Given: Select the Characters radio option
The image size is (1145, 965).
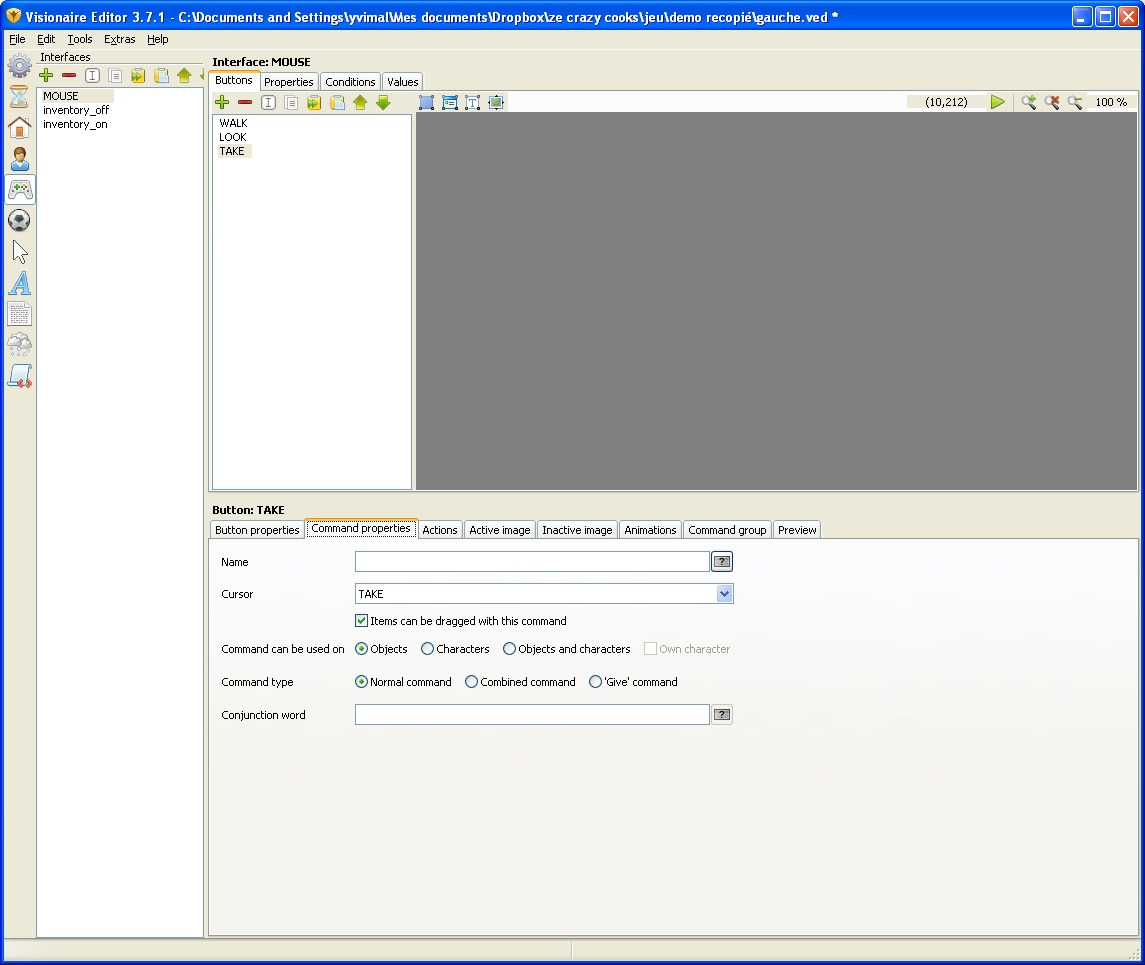Looking at the screenshot, I should 428,649.
